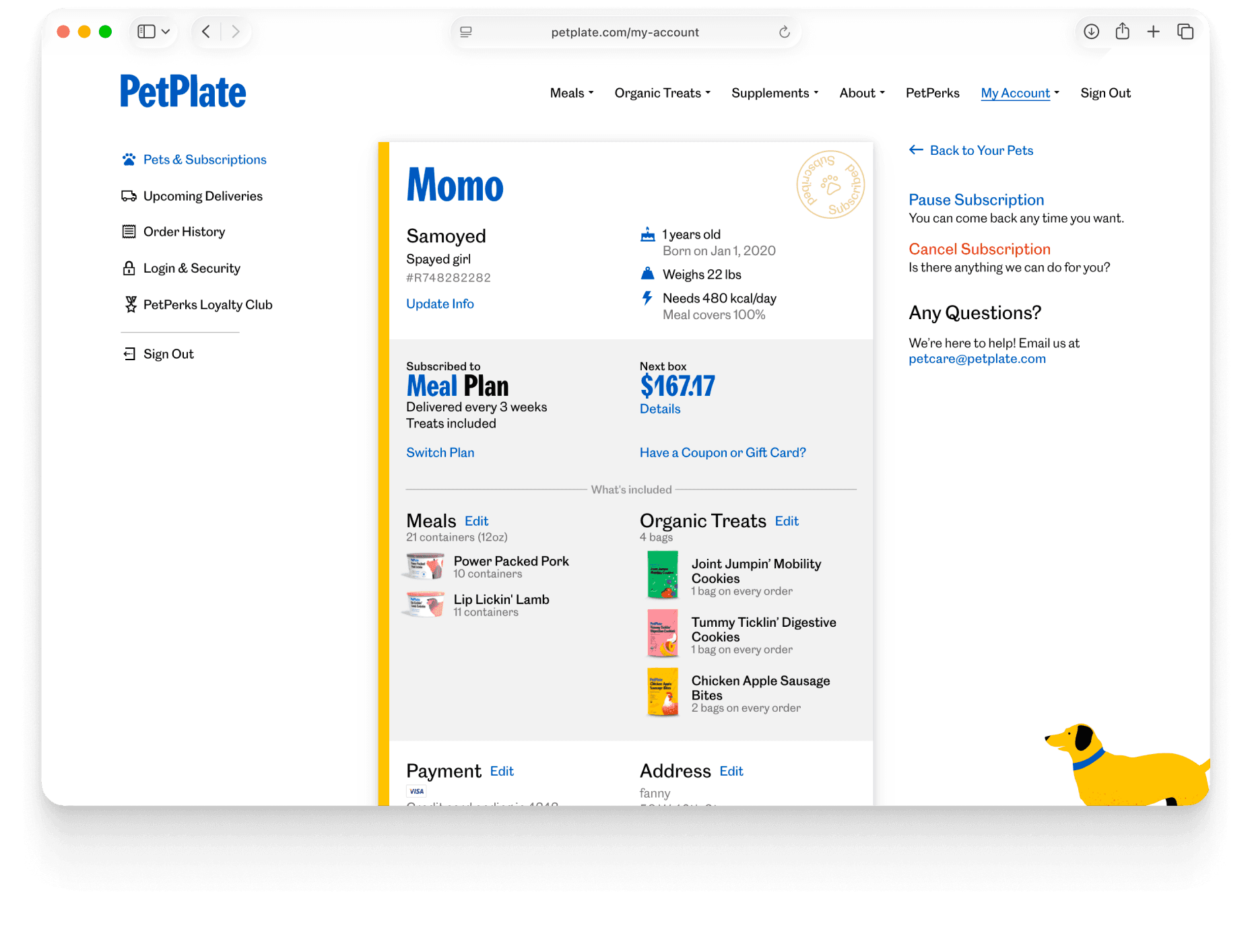Viewport: 1252px width, 952px height.
Task: Click the truck icon for Upcoming Deliveries
Action: point(129,196)
